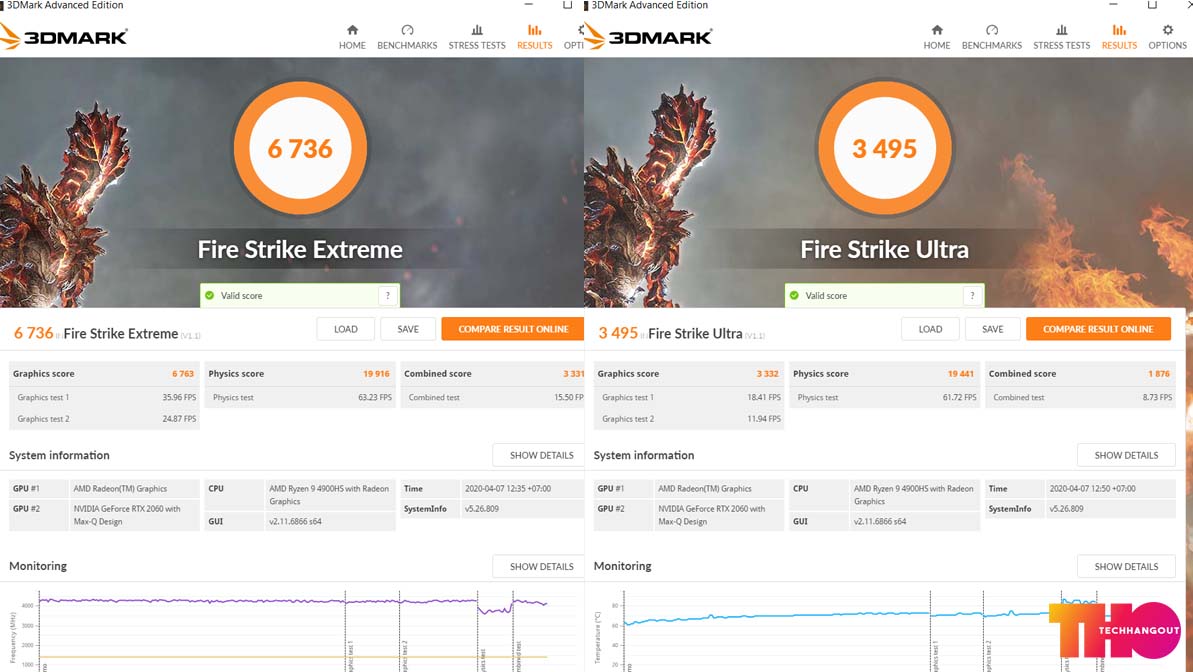This screenshot has height=672, width=1193.
Task: Click SAVE in the Fire Strike Extreme window
Action: [408, 329]
